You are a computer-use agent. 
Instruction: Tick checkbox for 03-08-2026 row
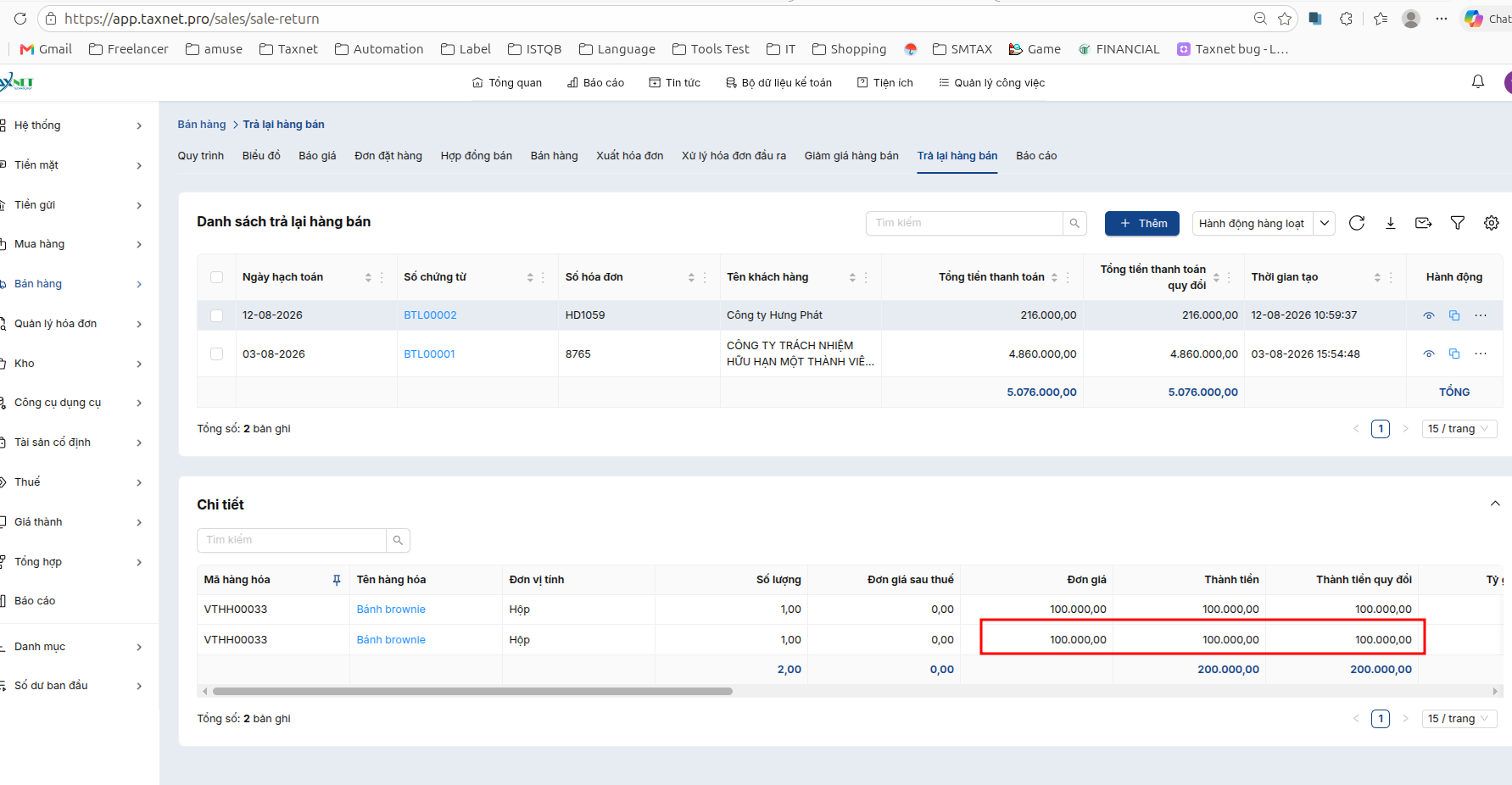click(x=217, y=354)
